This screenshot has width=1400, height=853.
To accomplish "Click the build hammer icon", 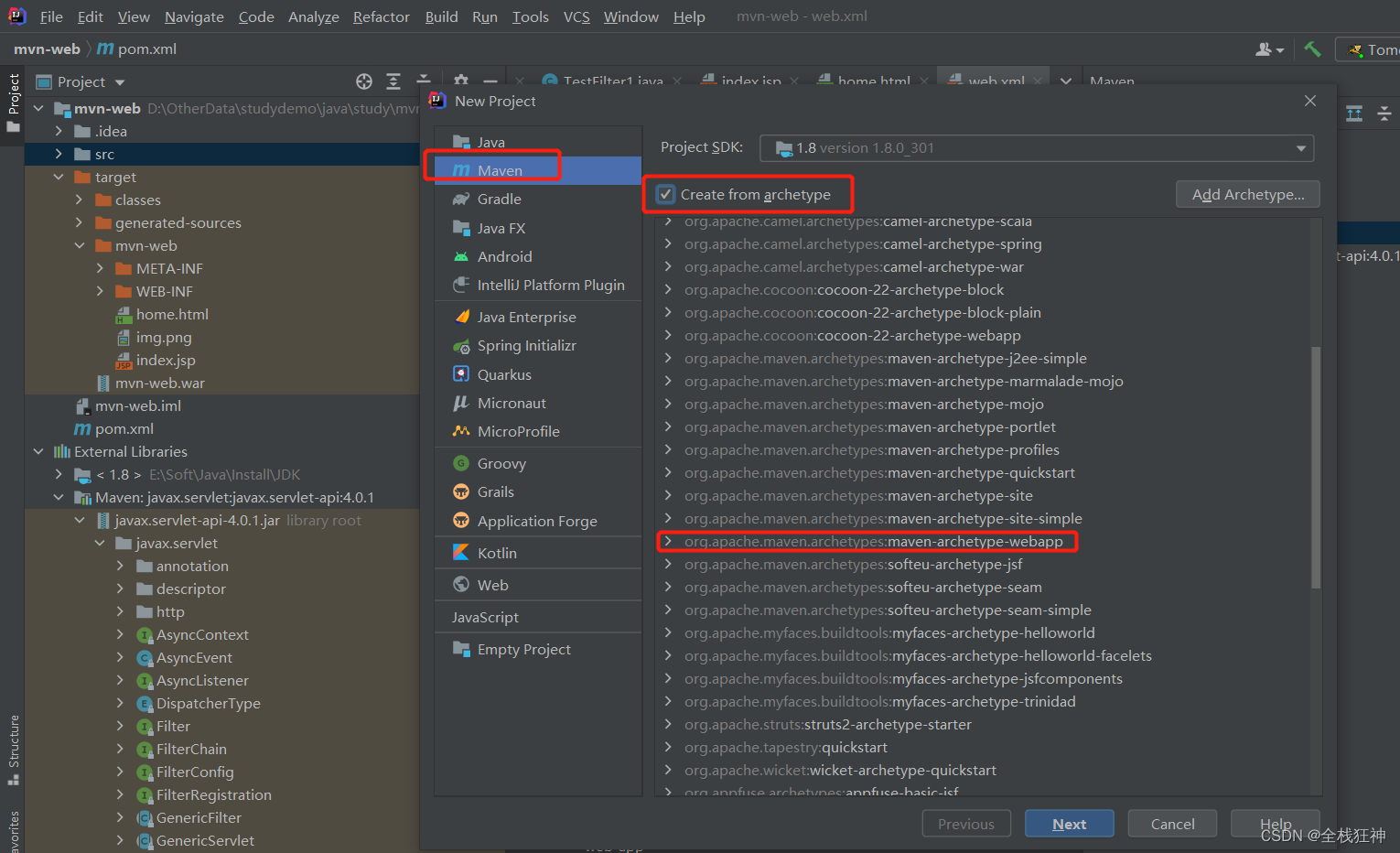I will [1312, 49].
